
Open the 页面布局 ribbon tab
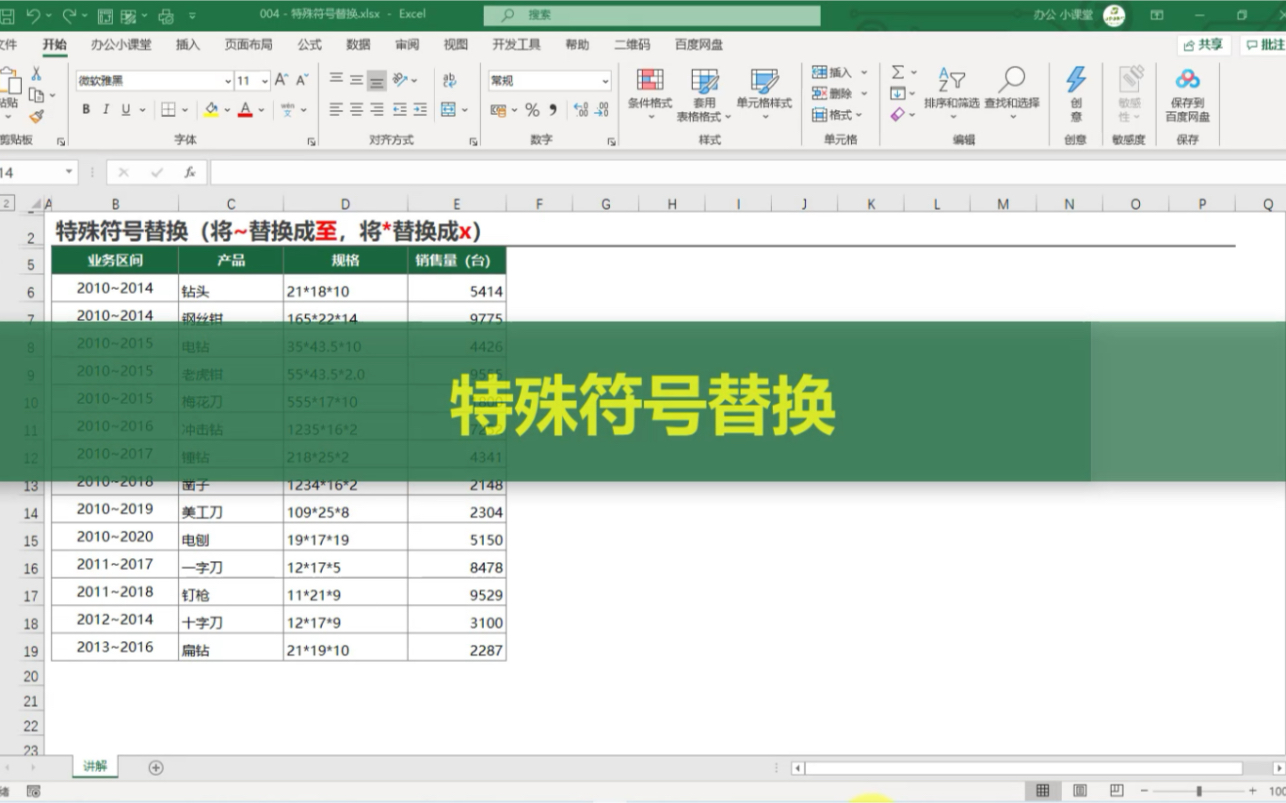[248, 45]
